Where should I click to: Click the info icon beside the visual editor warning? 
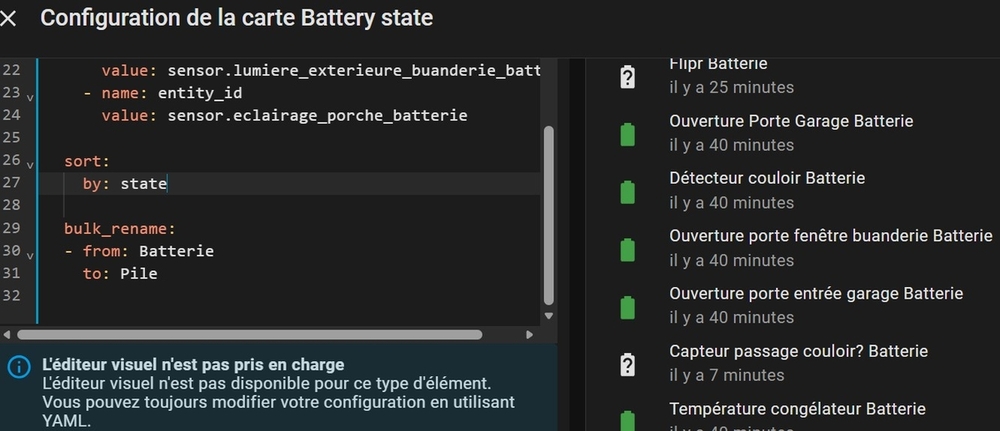tap(19, 367)
